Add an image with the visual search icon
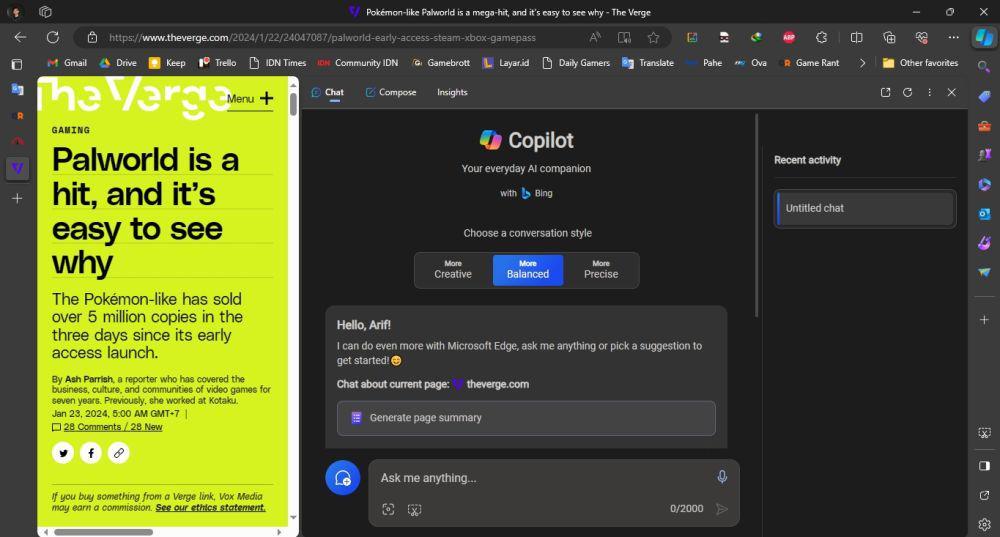 pyautogui.click(x=388, y=509)
